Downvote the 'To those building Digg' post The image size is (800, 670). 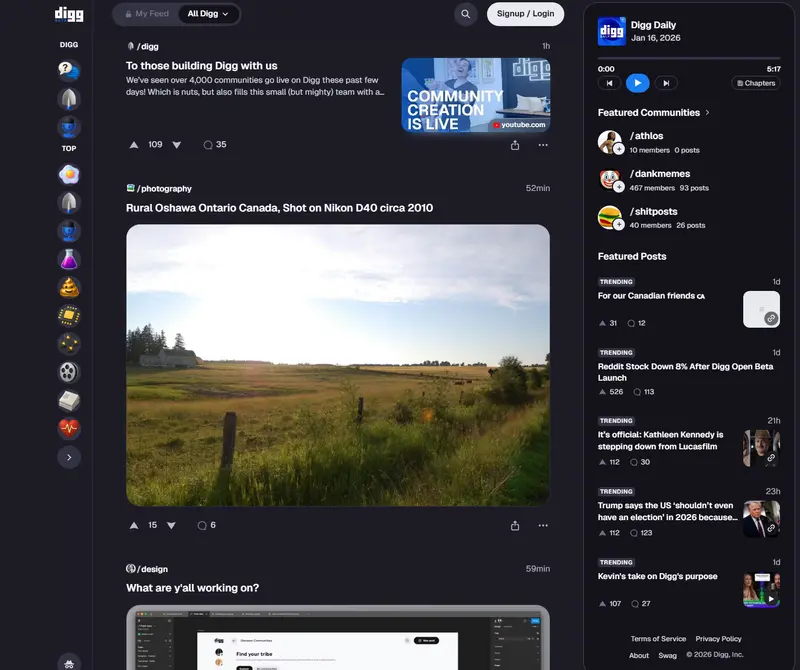[x=177, y=144]
